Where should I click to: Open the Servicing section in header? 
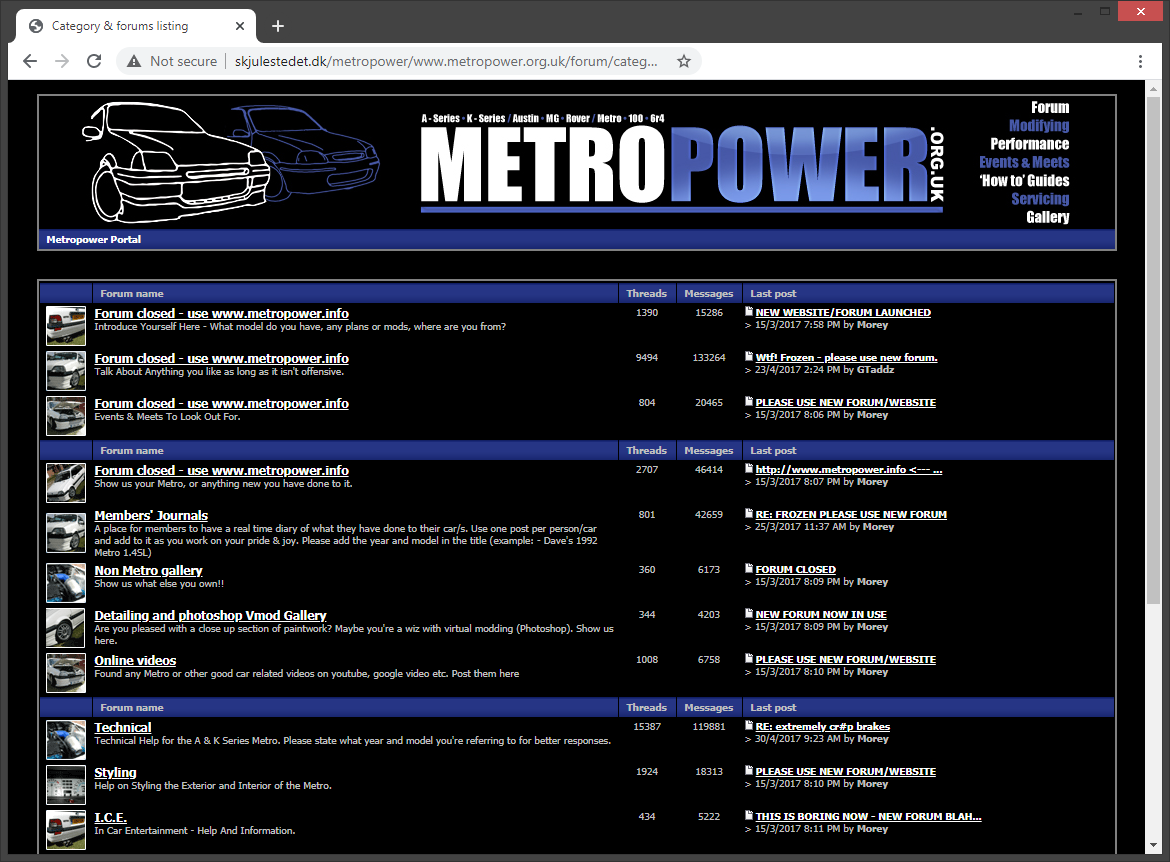1040,199
